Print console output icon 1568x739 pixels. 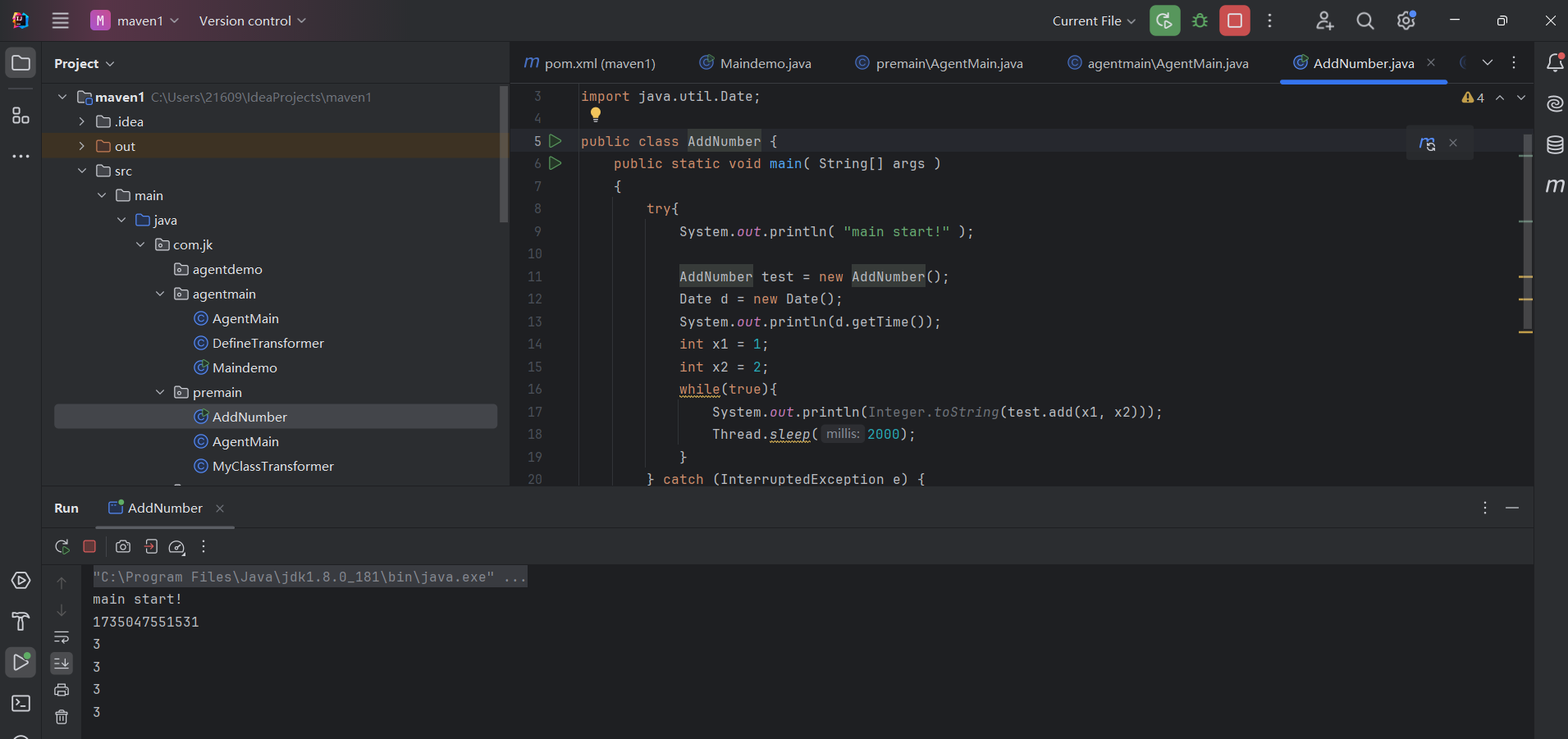[x=62, y=690]
